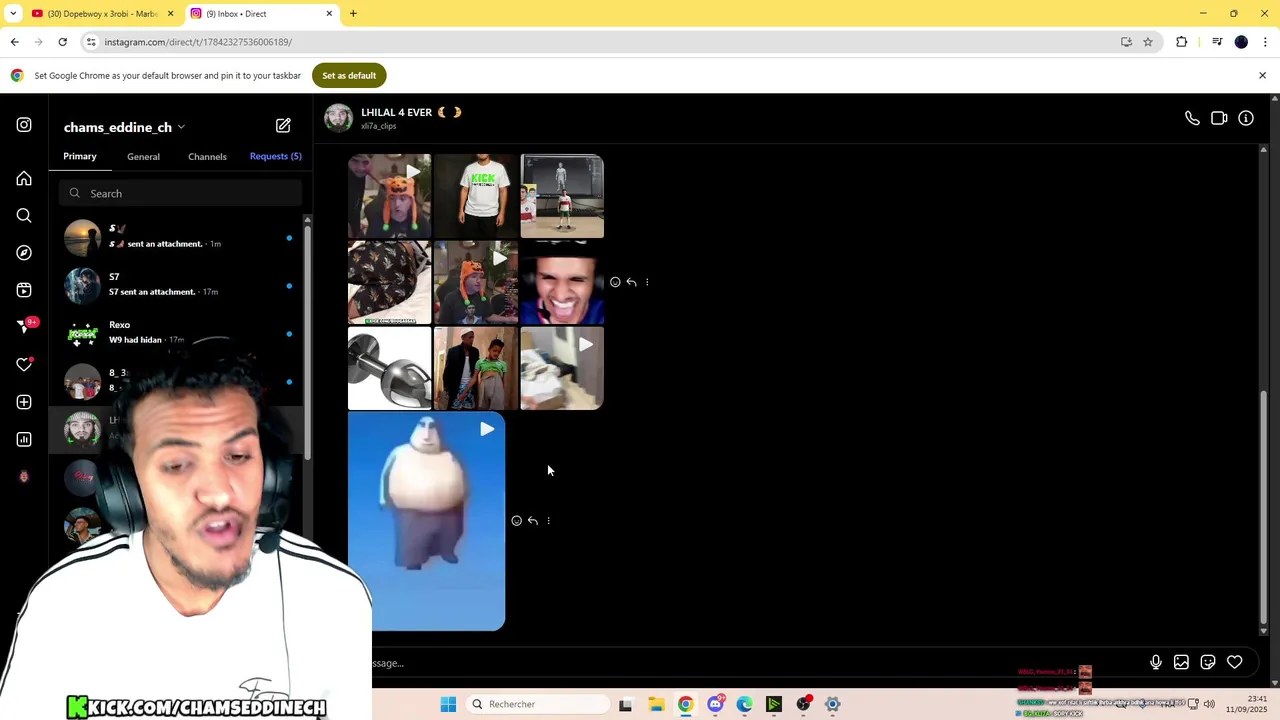Open Chrome three-dot menu

(x=1265, y=42)
